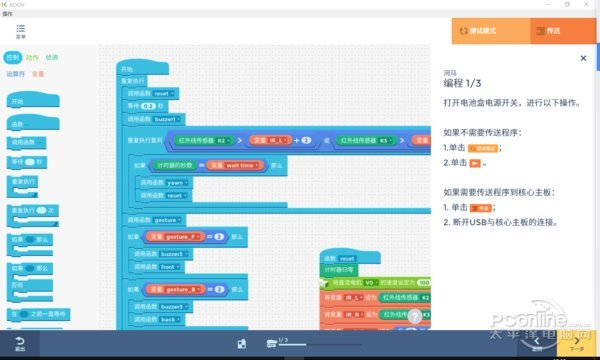Click the 如果 那么 if palette block
Image resolution: width=600 pixels, height=360 pixels.
pyautogui.click(x=30, y=245)
